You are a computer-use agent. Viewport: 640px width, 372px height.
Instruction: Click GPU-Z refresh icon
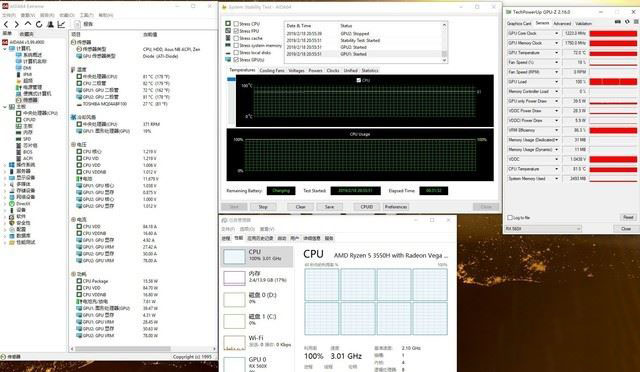tap(627, 22)
